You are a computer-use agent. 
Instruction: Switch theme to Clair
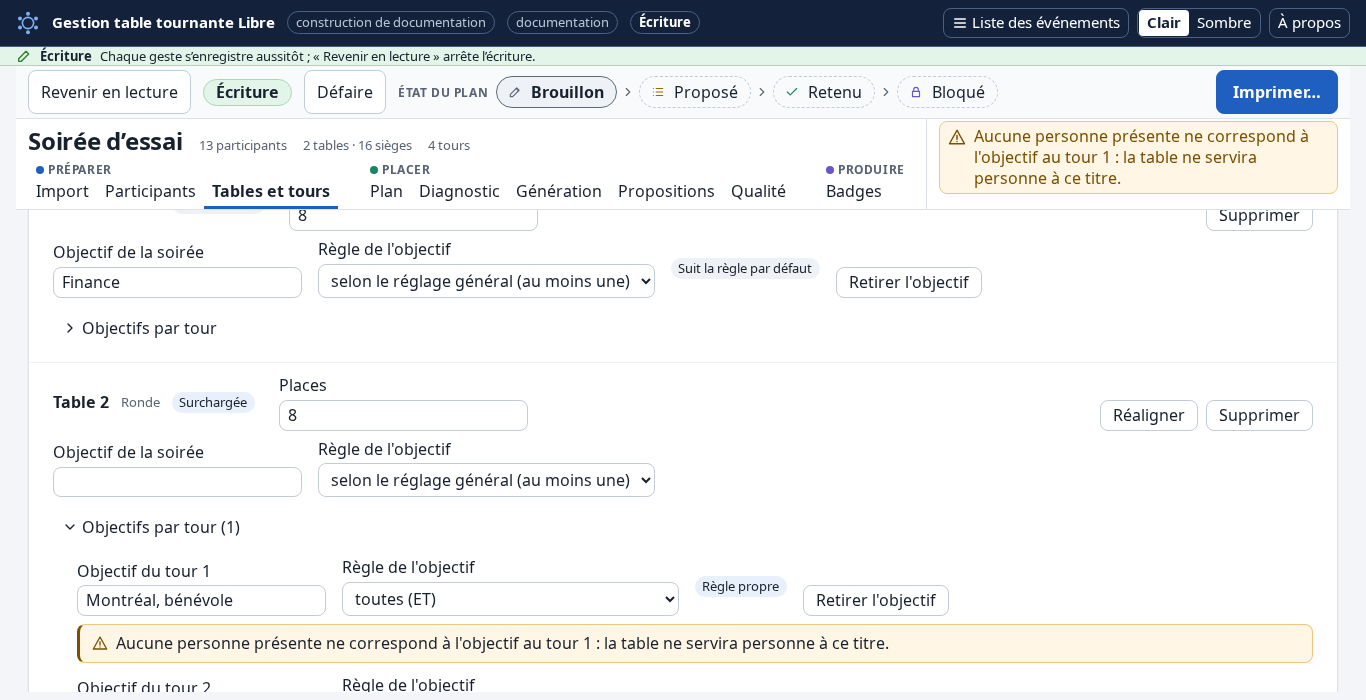tap(1164, 23)
